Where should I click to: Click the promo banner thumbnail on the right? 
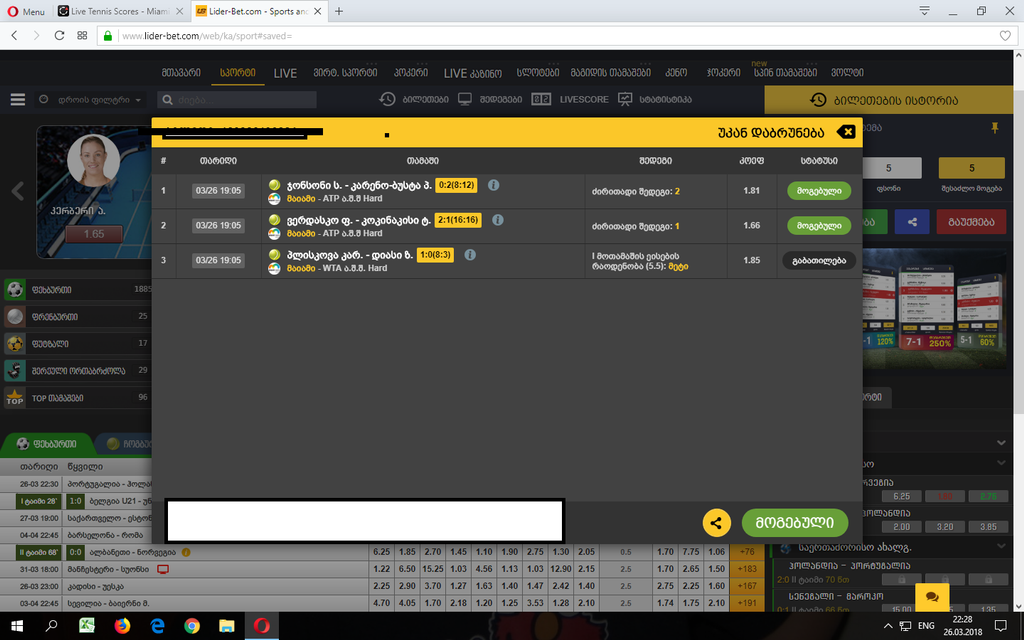(x=935, y=309)
